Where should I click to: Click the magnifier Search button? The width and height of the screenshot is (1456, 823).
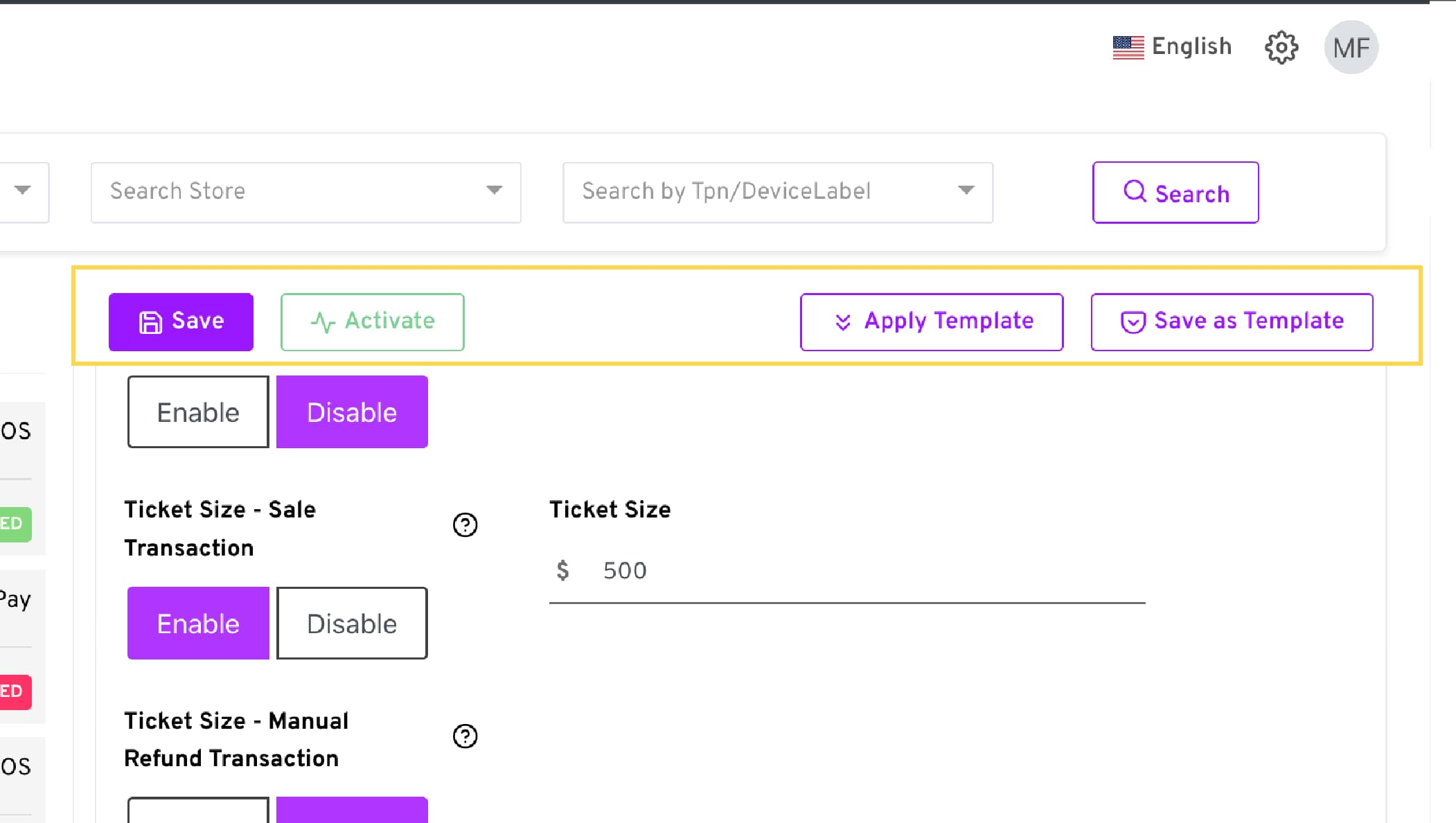[x=1175, y=193]
